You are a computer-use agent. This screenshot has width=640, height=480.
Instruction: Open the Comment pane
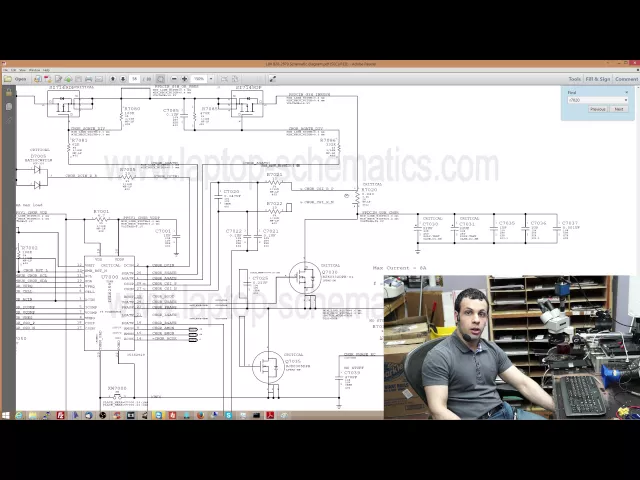(x=626, y=79)
